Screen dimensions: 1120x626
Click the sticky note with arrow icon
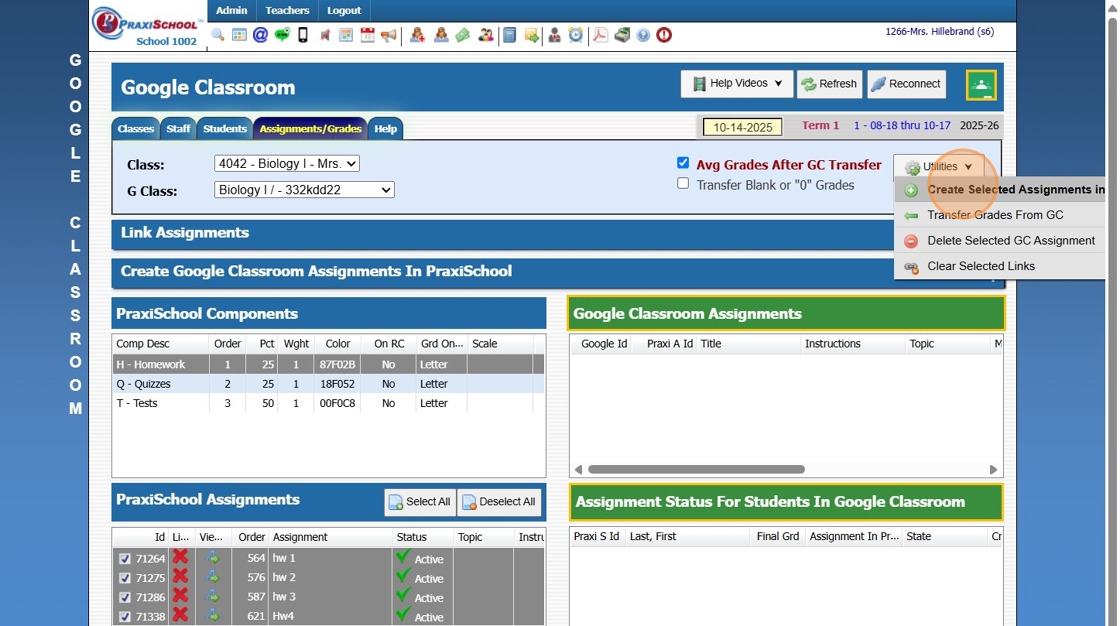[x=531, y=35]
